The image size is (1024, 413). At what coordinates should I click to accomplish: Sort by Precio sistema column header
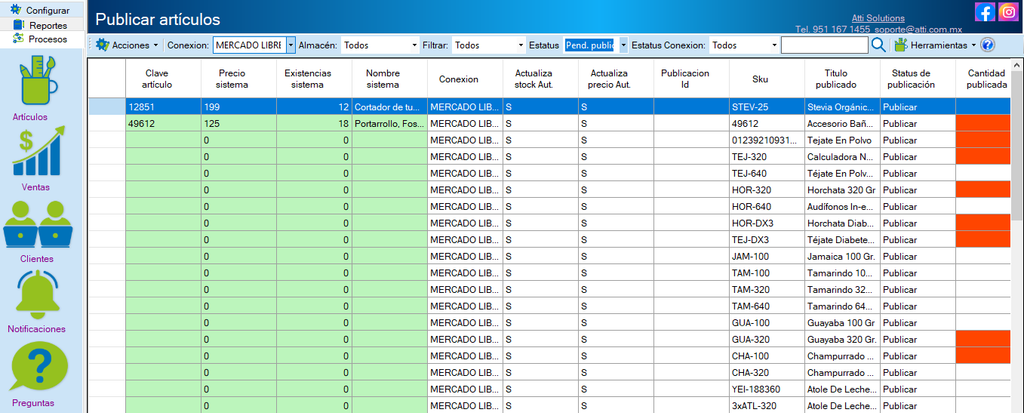[x=238, y=79]
